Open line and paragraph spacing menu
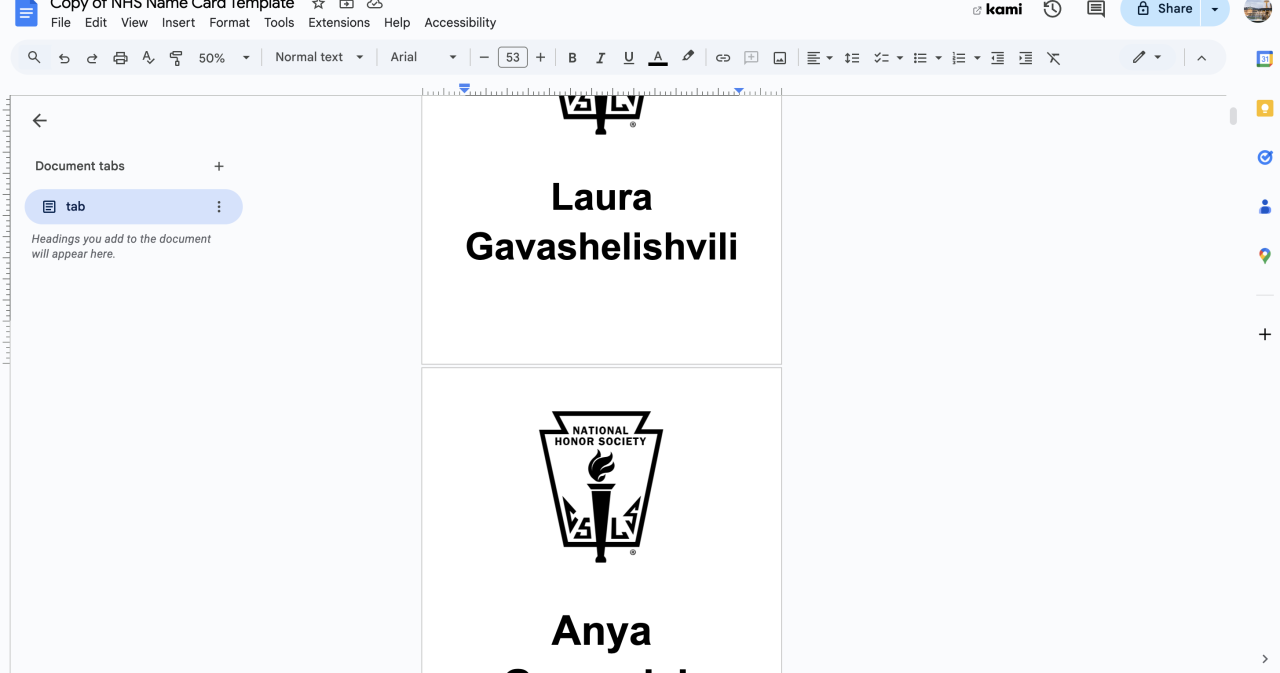Screen dimensions: 1280x673 852,58
